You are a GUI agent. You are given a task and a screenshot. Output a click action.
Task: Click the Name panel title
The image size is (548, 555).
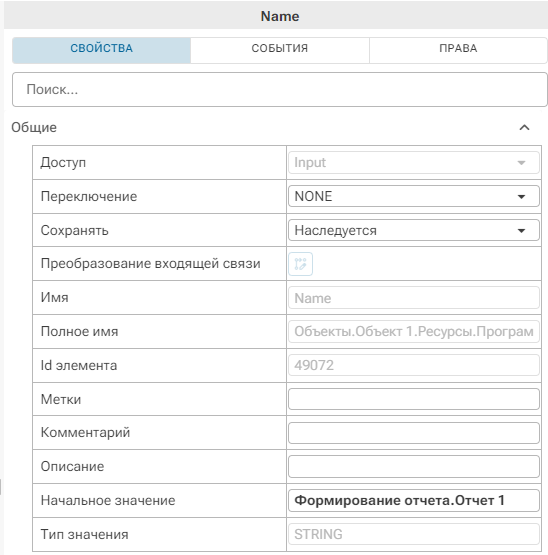280,16
